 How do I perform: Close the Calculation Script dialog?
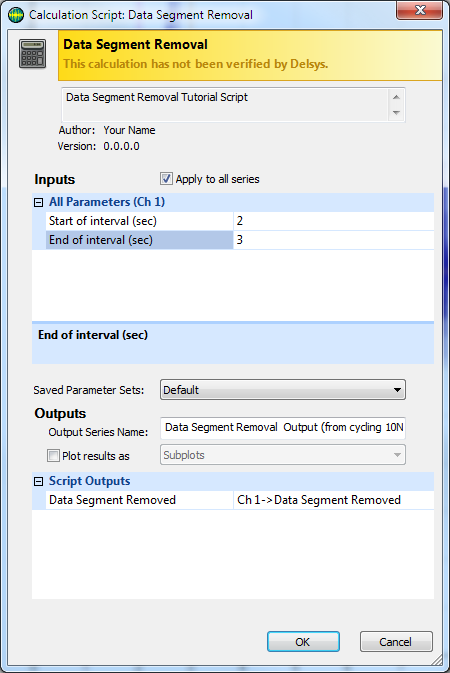(x=419, y=10)
